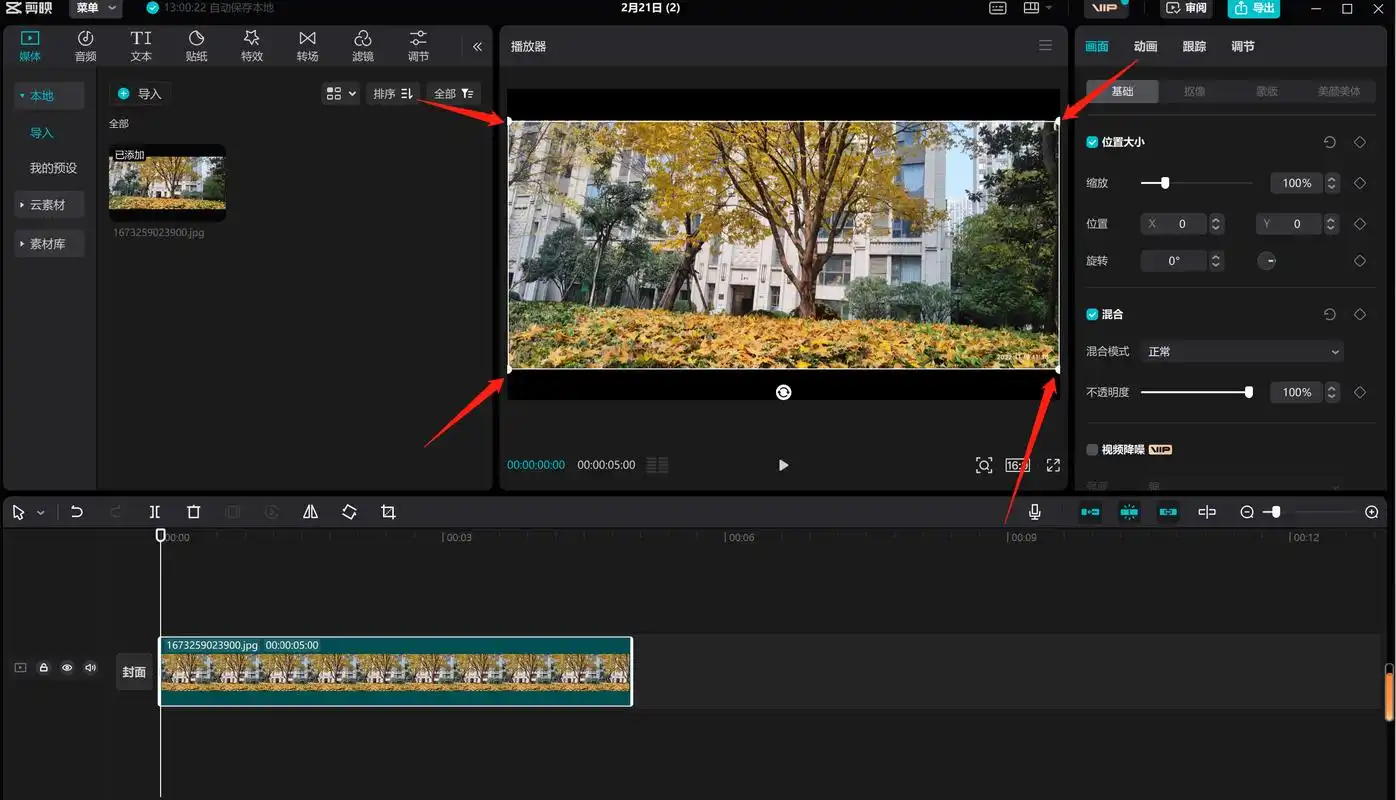Enter fullscreen preview in player

tap(1053, 465)
